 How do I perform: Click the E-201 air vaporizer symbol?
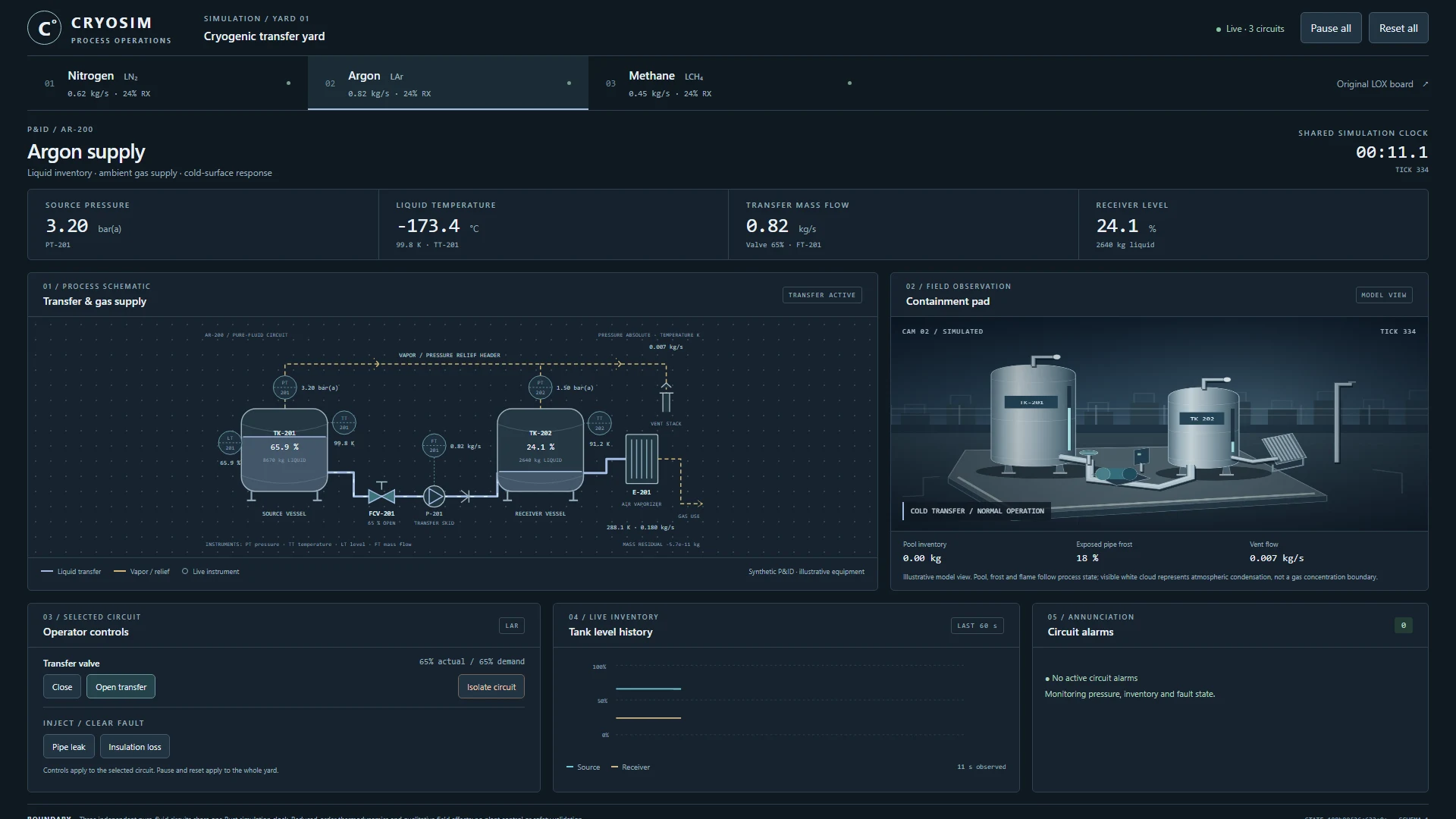(642, 458)
